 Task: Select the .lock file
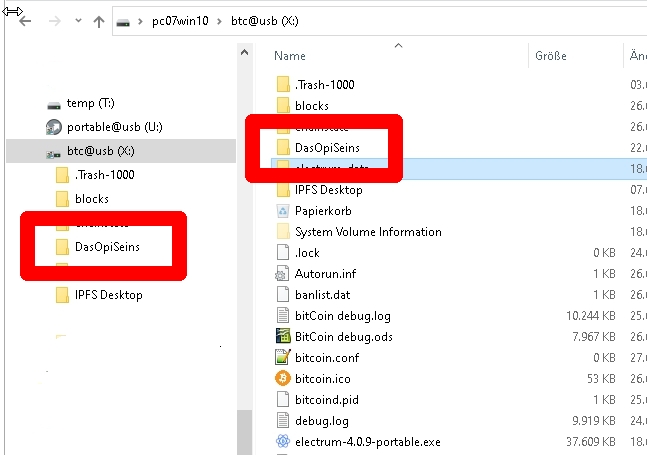pos(307,253)
